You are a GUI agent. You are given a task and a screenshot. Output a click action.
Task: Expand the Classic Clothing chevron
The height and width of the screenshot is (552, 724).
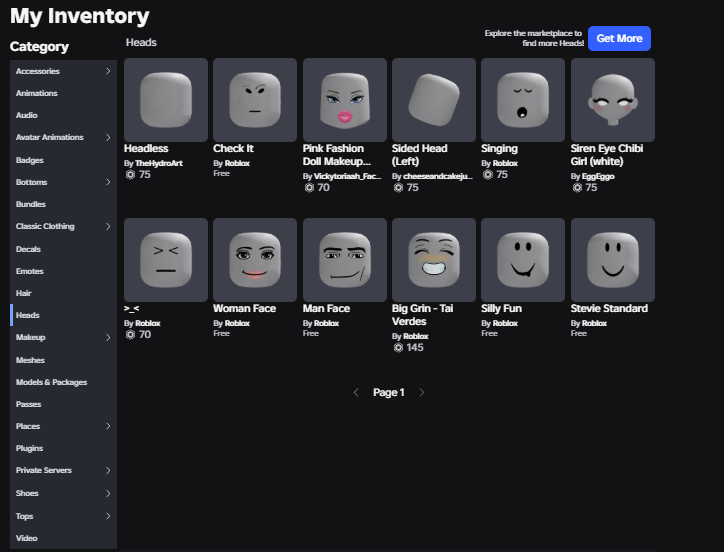tap(108, 226)
